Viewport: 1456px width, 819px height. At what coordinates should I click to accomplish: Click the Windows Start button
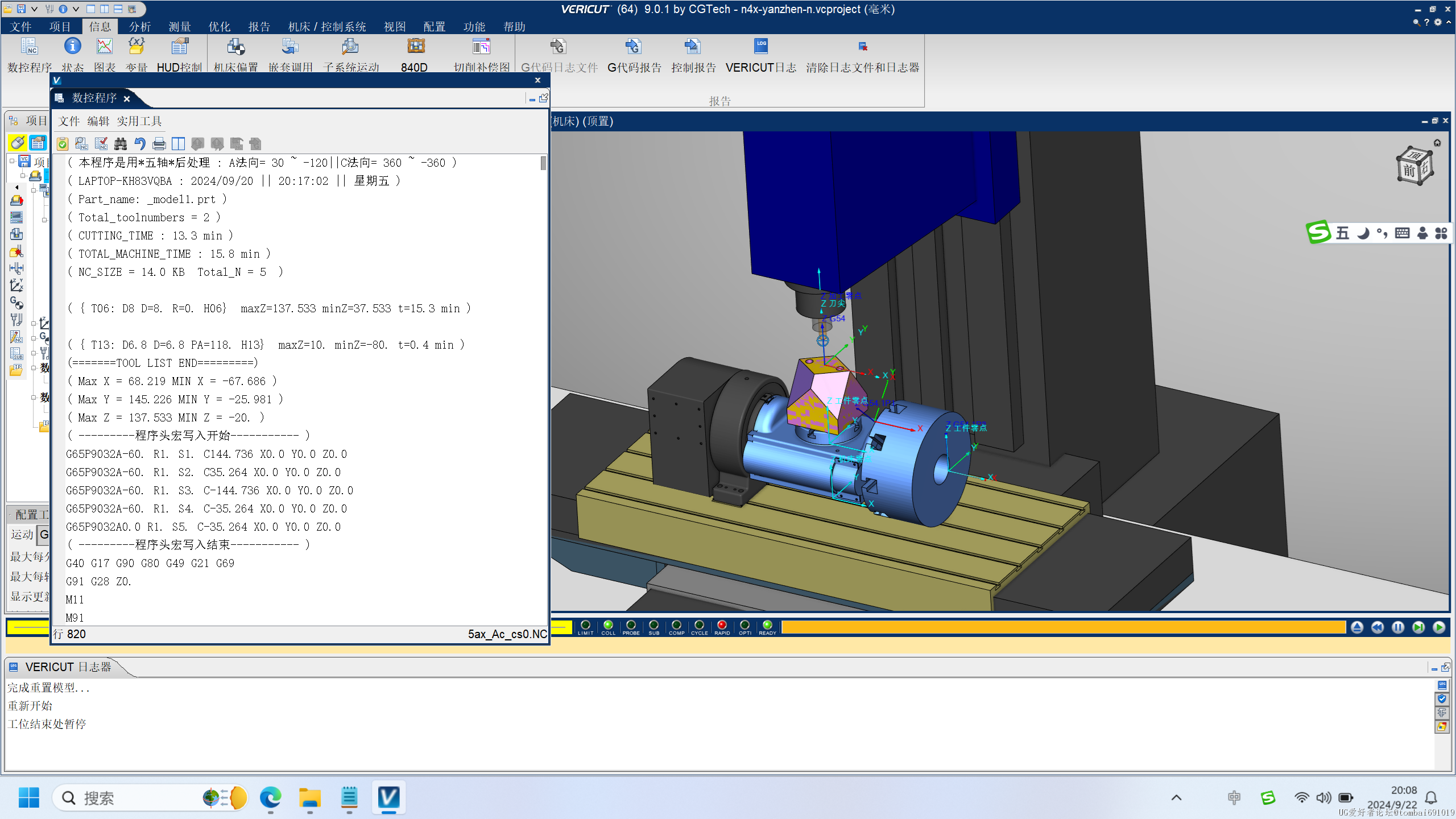(x=28, y=798)
